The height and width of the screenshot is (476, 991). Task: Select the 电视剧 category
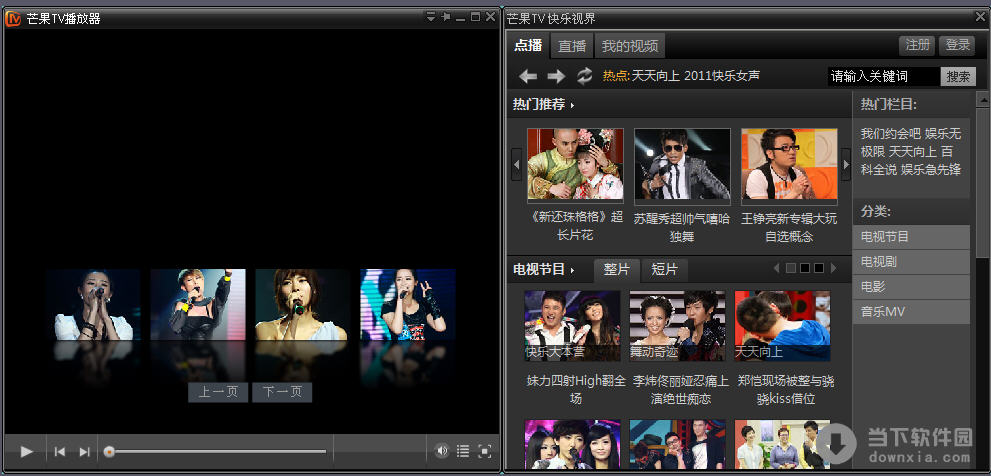[911, 262]
